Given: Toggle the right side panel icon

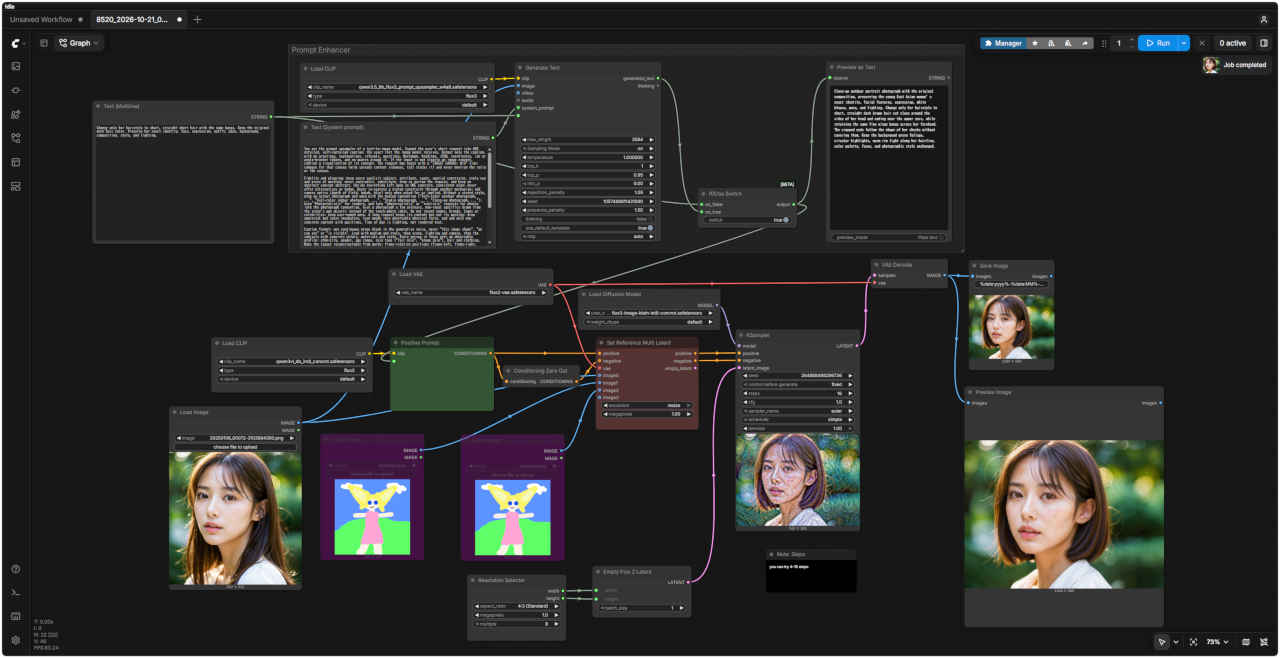Looking at the screenshot, I should (x=1264, y=43).
